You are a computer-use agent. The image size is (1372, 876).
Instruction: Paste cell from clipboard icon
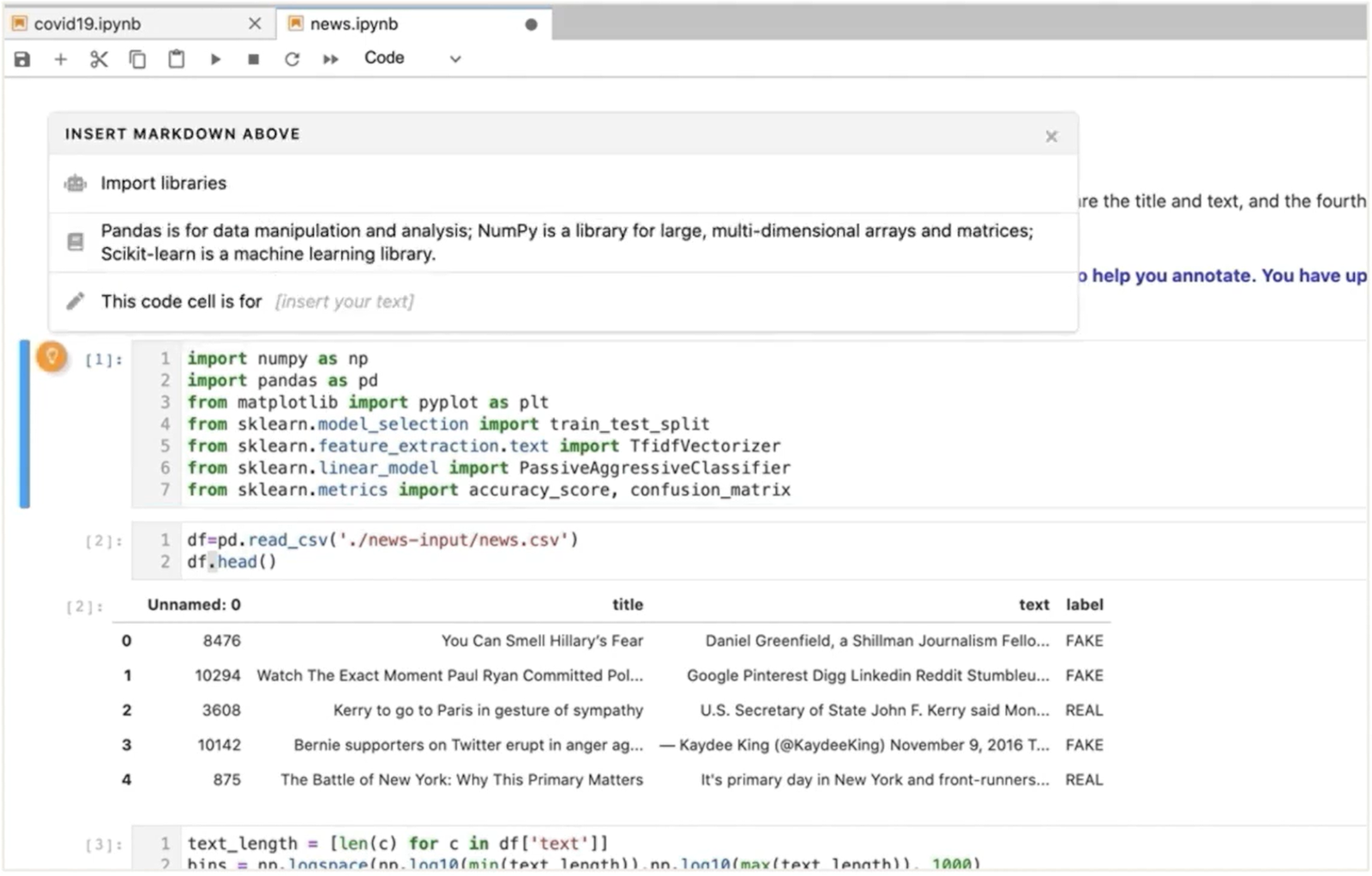(176, 59)
